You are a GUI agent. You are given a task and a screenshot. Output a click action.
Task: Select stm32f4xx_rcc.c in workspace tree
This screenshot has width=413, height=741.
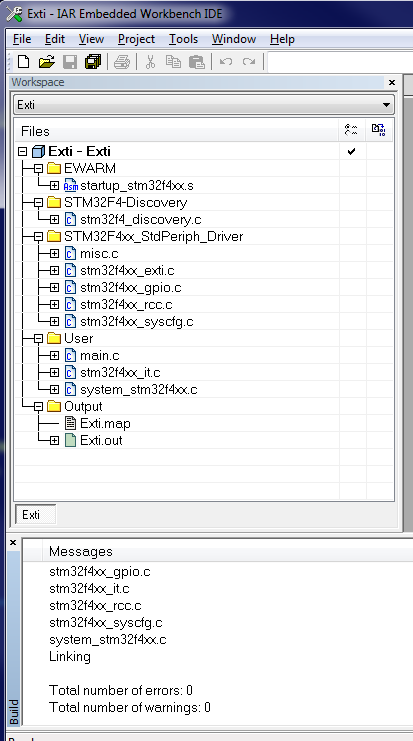point(126,304)
